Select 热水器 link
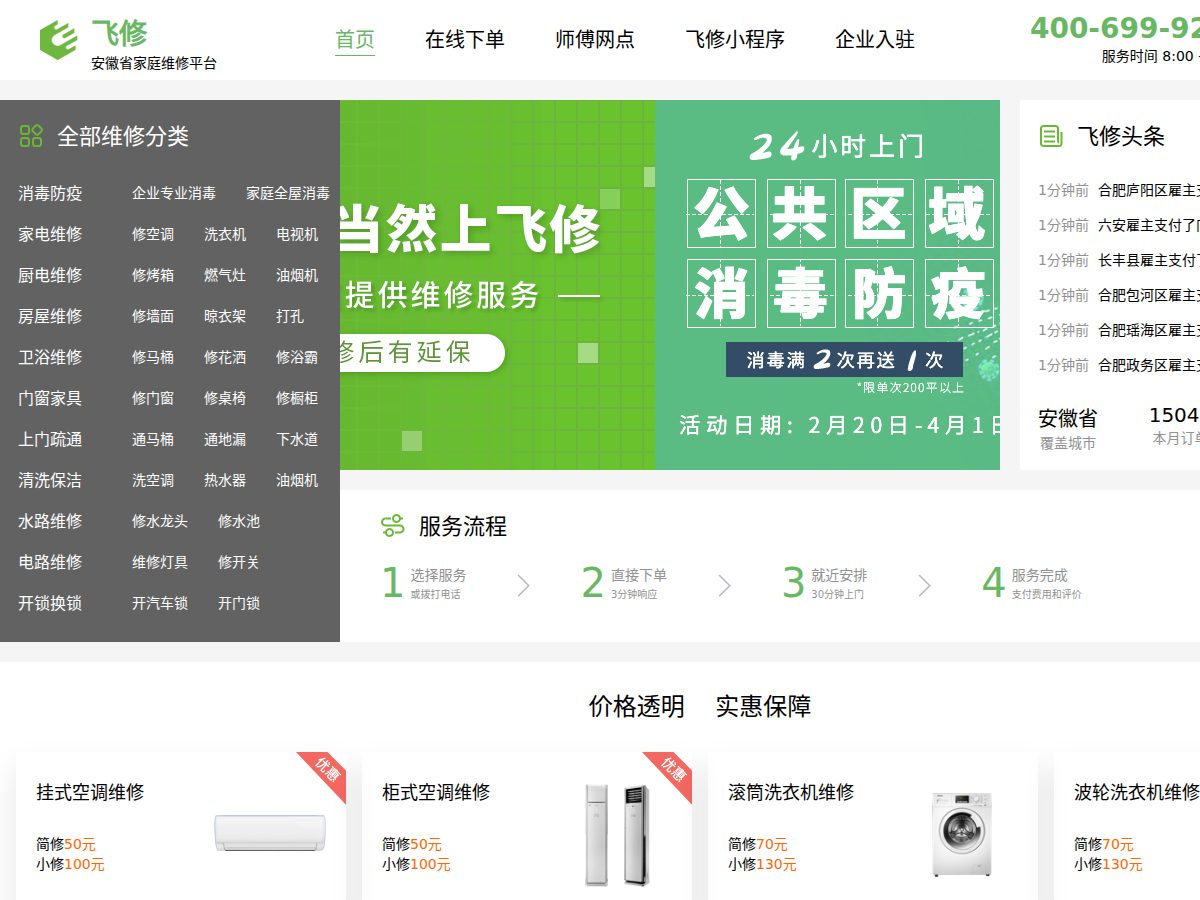The height and width of the screenshot is (900, 1200). coord(225,480)
